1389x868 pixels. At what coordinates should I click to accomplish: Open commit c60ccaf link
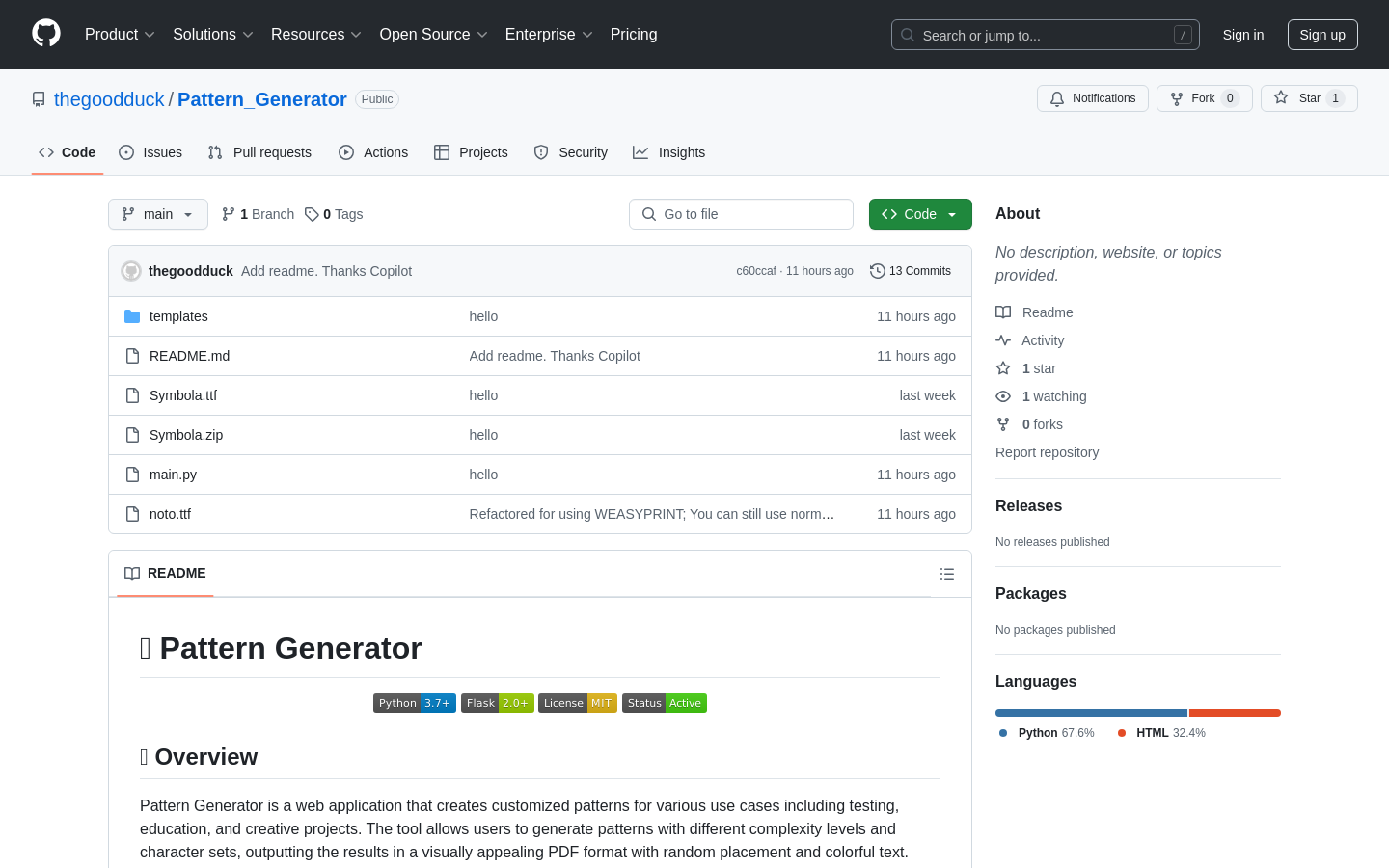click(x=756, y=271)
